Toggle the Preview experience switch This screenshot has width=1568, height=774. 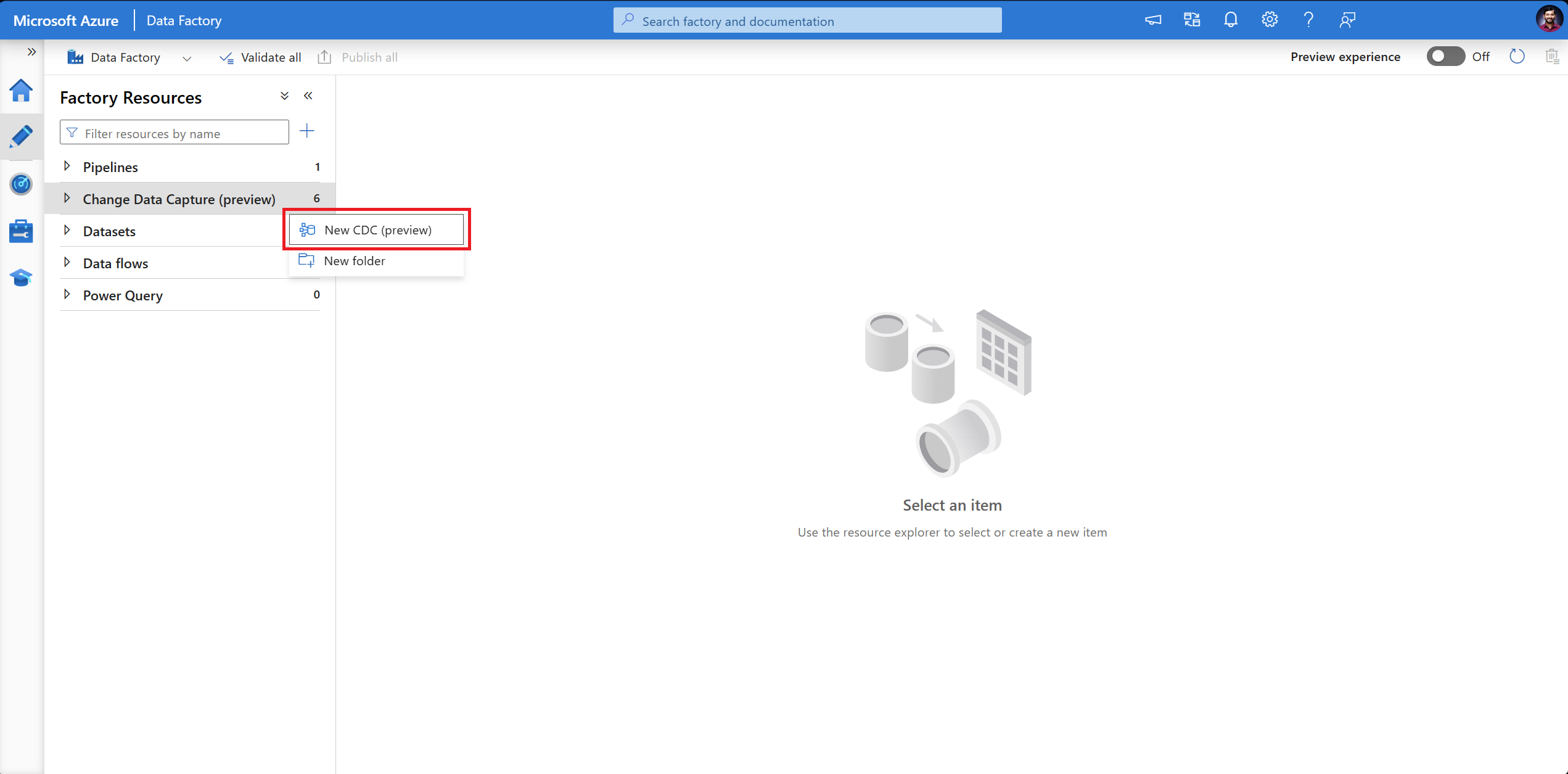pyautogui.click(x=1445, y=57)
